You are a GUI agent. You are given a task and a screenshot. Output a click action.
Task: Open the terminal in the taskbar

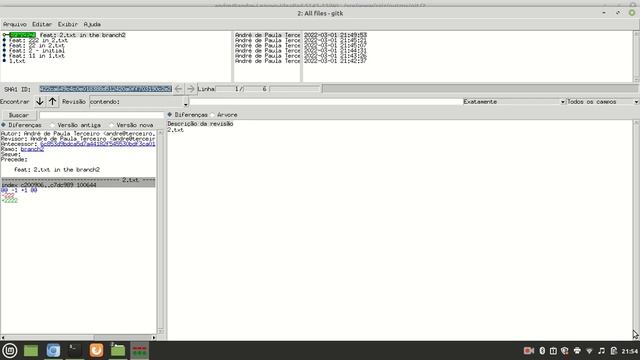point(74,351)
